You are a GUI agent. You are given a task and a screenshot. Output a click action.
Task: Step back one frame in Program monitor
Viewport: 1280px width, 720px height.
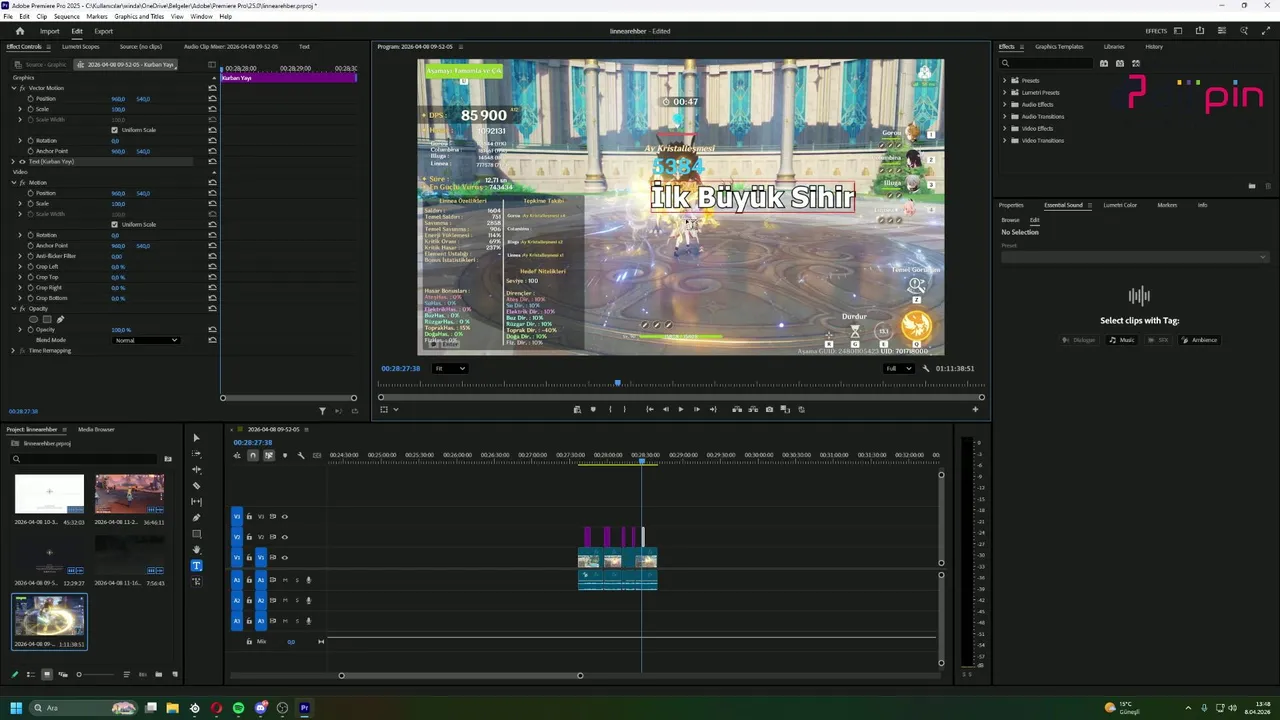coord(665,409)
